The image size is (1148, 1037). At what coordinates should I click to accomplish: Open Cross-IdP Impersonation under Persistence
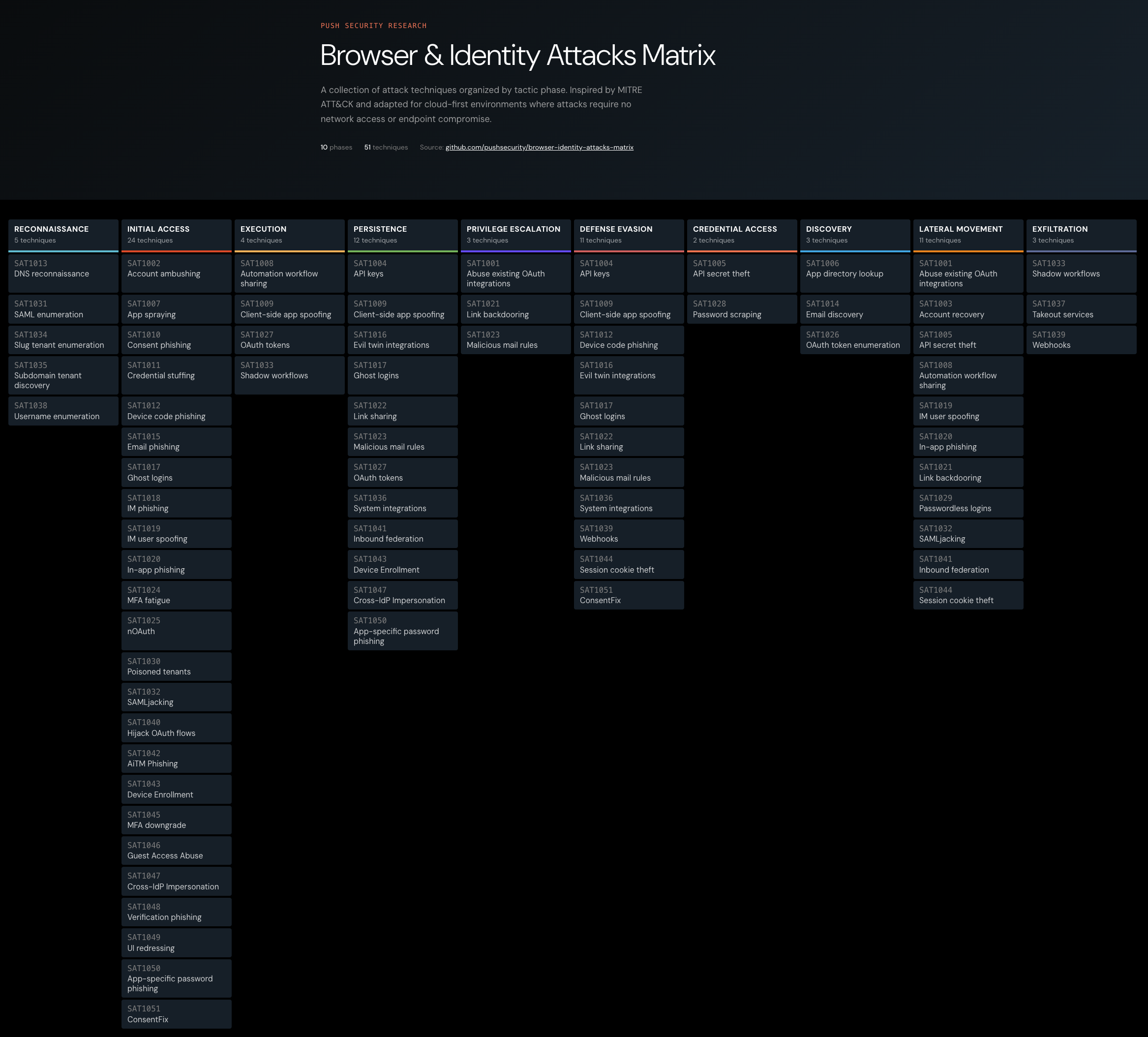(403, 595)
